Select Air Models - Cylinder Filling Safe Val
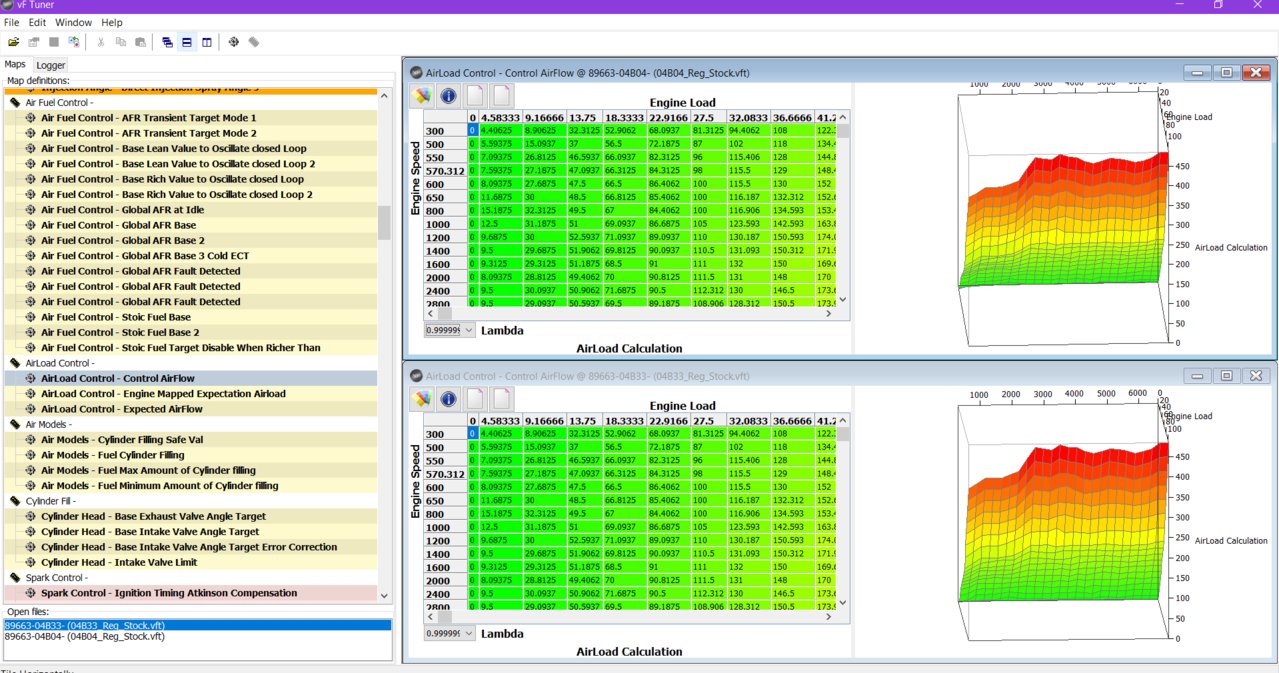The width and height of the screenshot is (1279, 673). [x=191, y=440]
